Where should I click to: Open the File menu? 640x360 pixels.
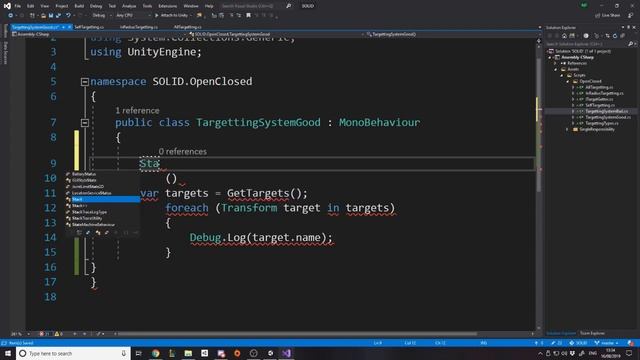(18, 6)
